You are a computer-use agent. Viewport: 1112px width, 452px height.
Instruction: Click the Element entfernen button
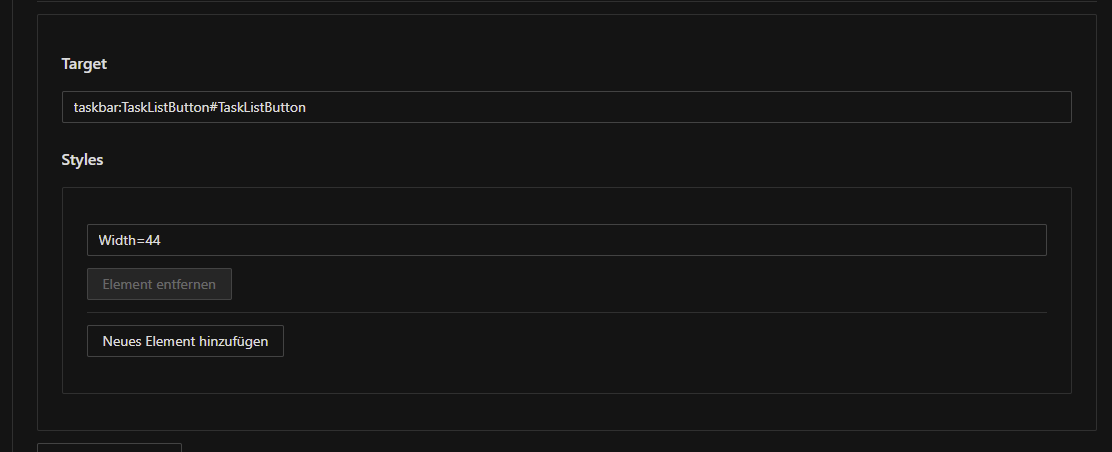[159, 284]
